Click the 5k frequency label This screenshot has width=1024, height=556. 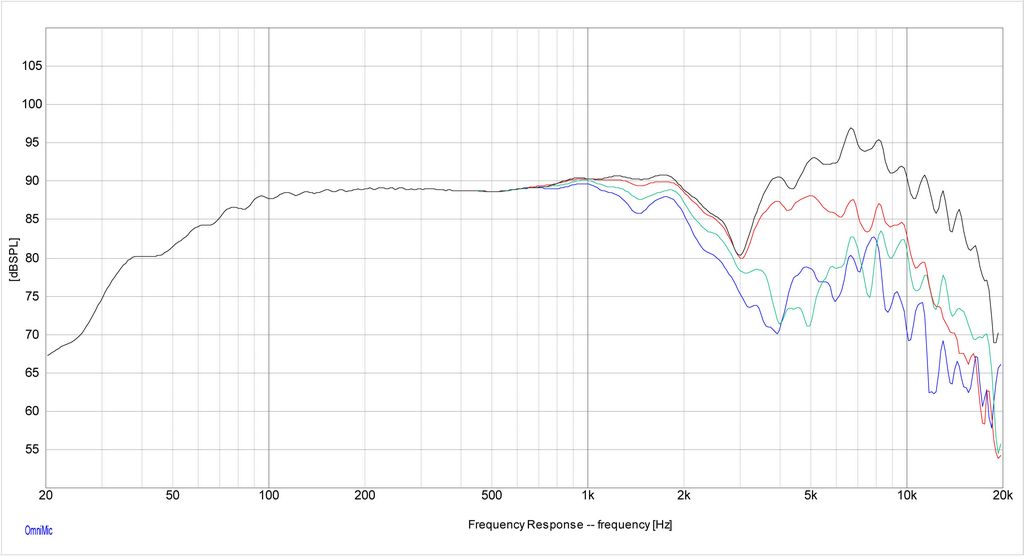(810, 495)
